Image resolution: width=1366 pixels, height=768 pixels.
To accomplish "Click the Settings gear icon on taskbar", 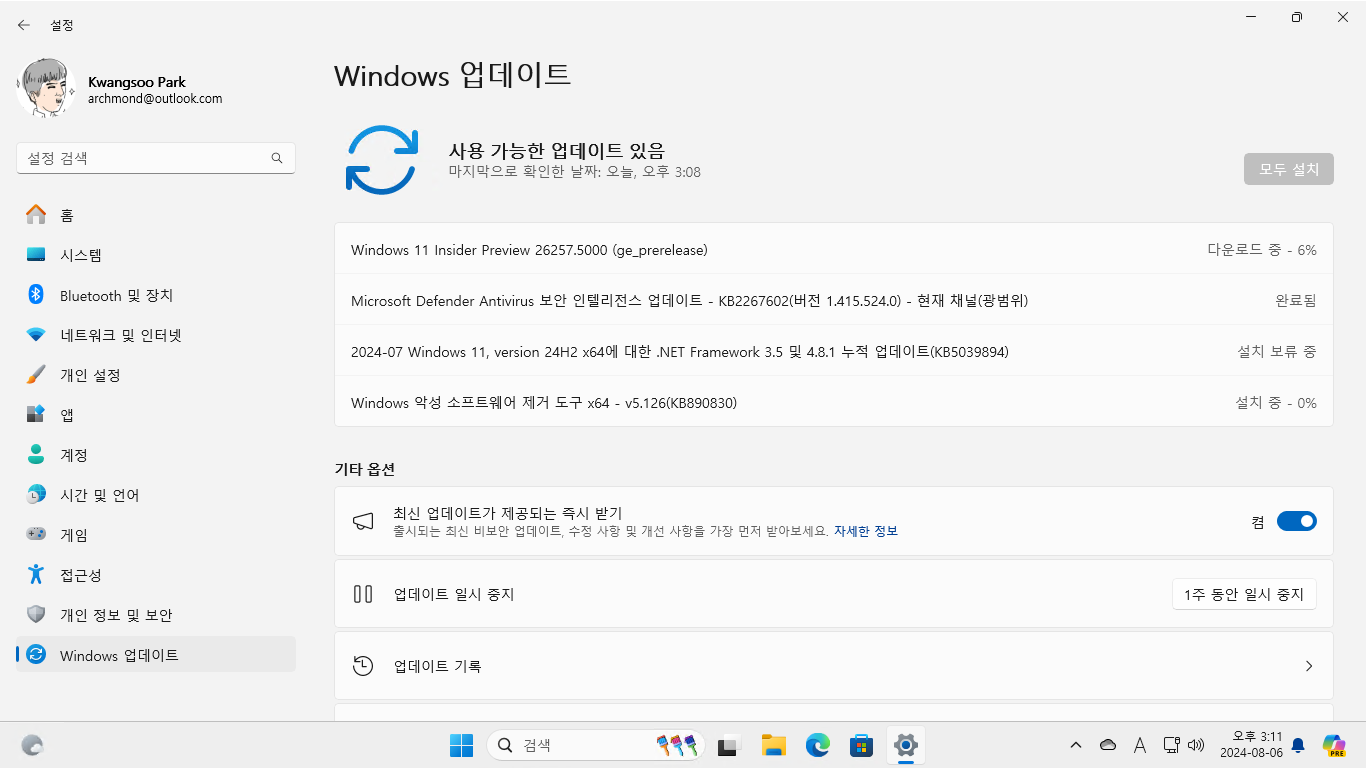I will (906, 745).
